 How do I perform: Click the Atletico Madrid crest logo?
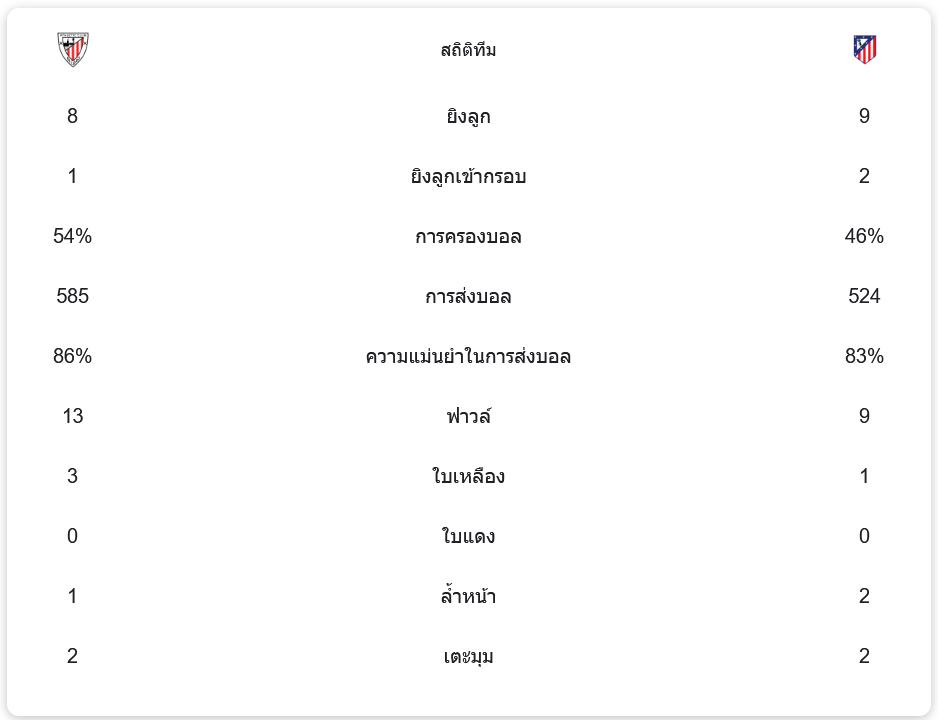coord(864,49)
